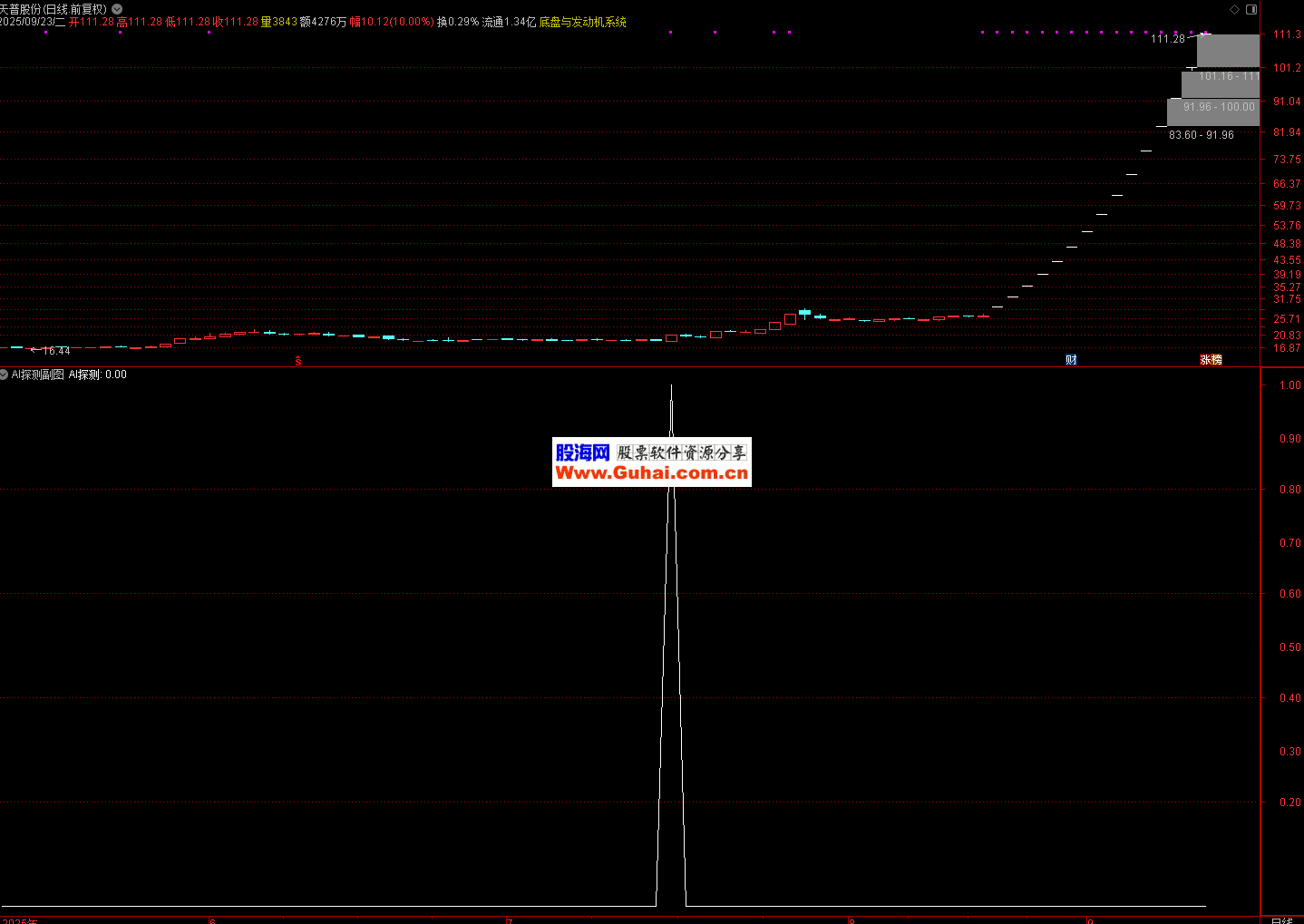
Task: Toggle the side panel layout icon
Action: pos(1251,9)
